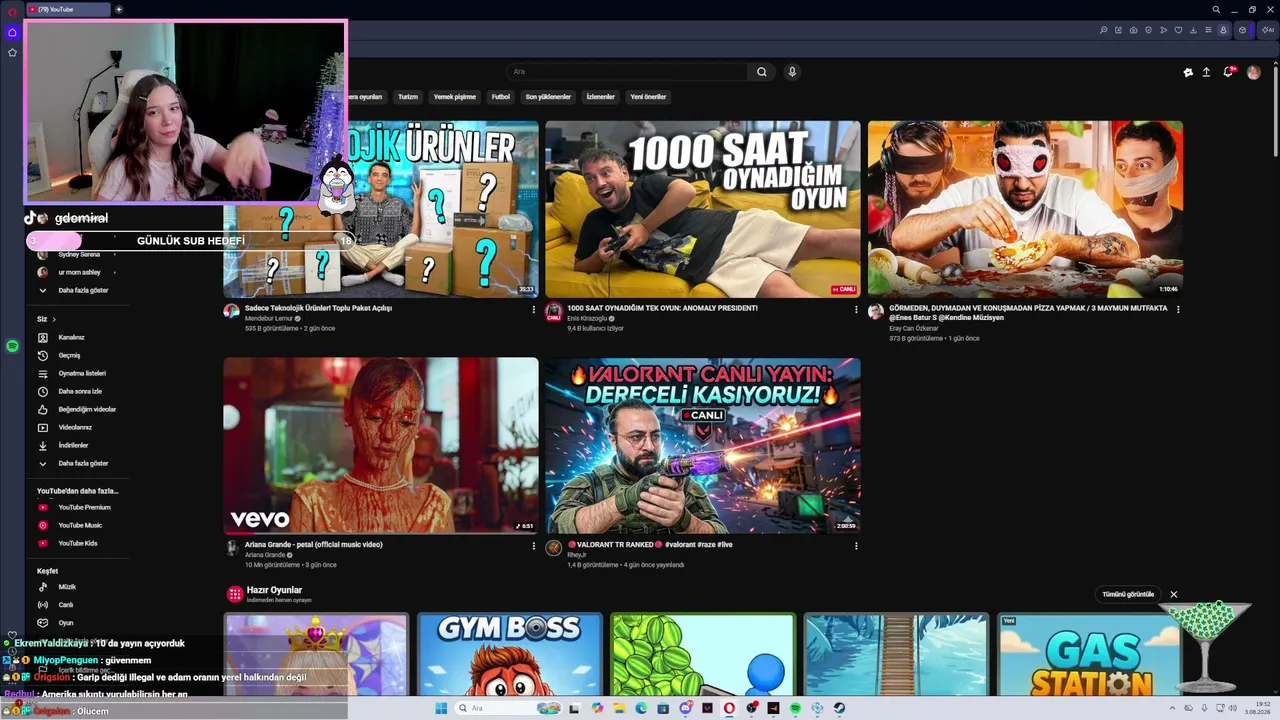1280x720 pixels.
Task: Select the Turizm filter chip
Action: 408,97
